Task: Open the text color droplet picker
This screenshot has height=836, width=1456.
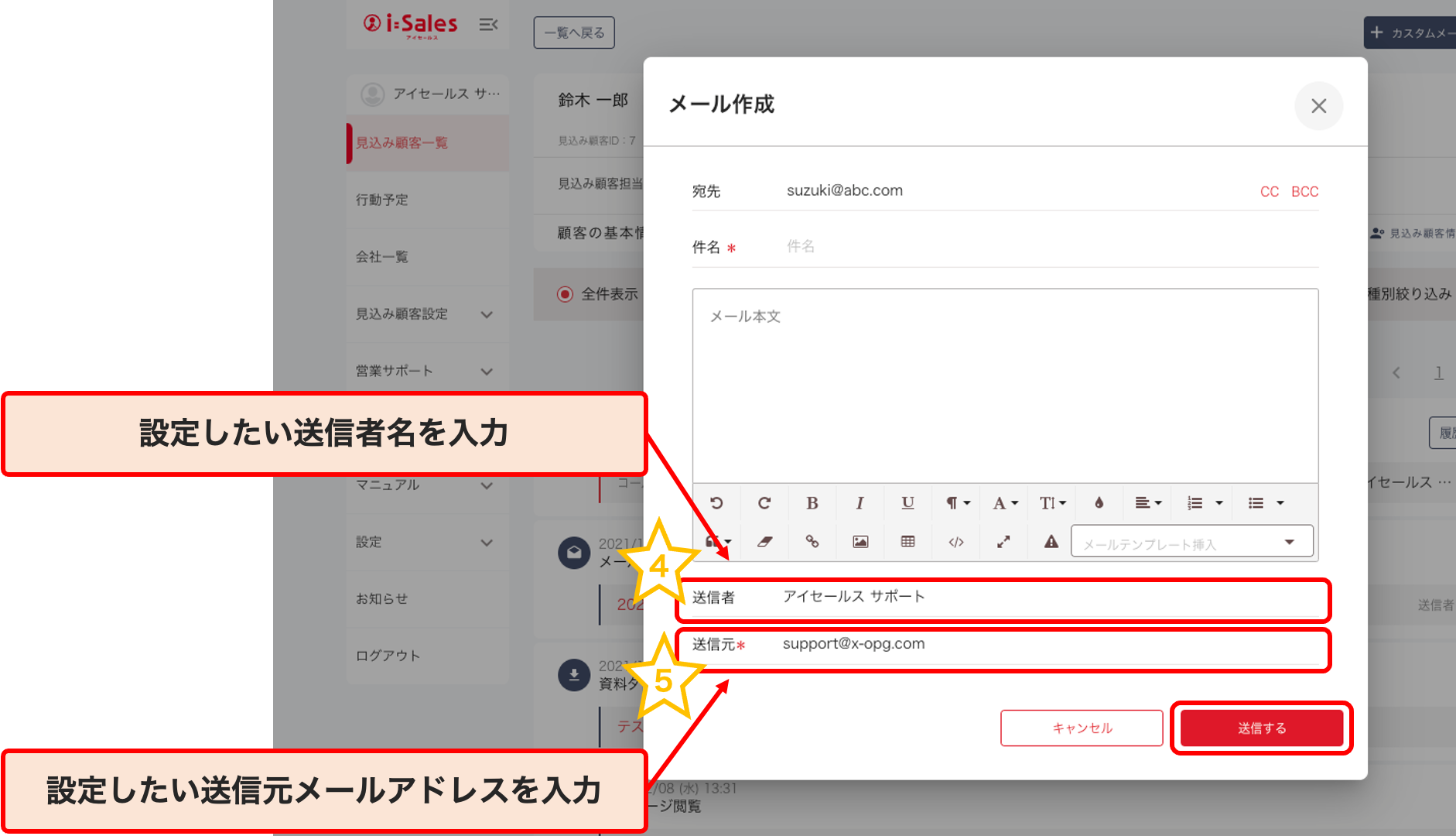Action: click(x=1099, y=503)
